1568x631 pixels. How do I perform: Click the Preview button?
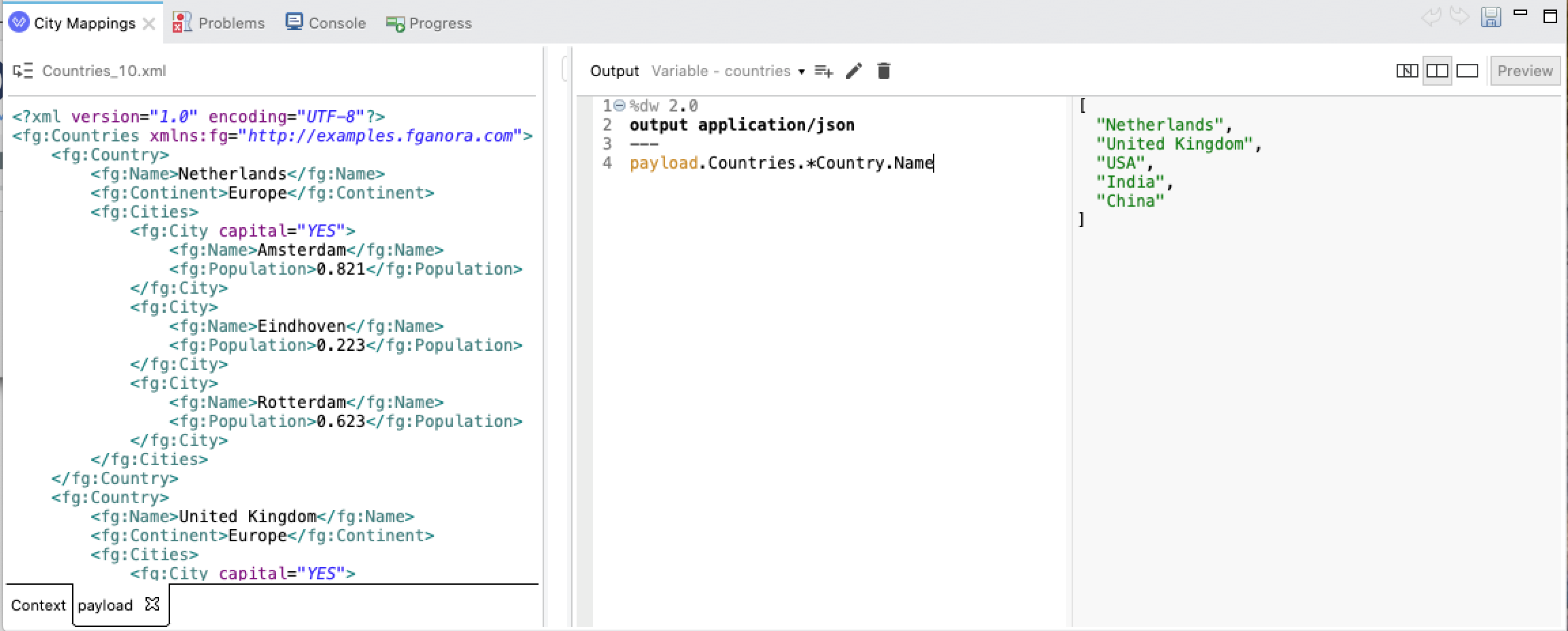point(1524,71)
